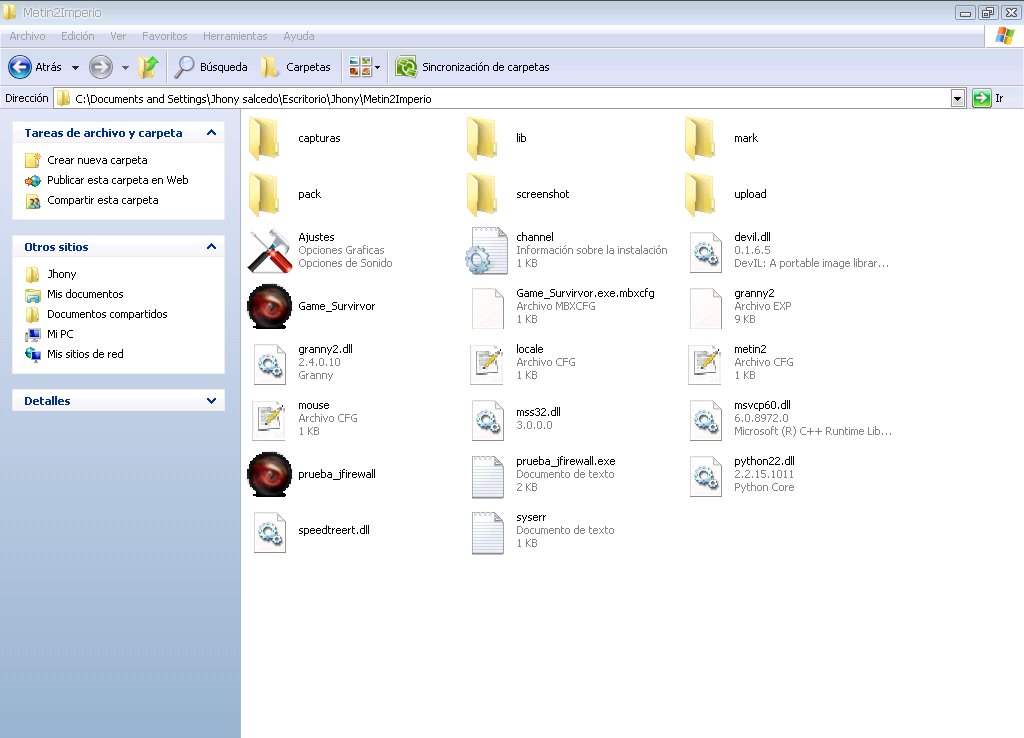Screen dimensions: 1024x738
Task: Select the channel setup info file icon
Action: (x=487, y=251)
